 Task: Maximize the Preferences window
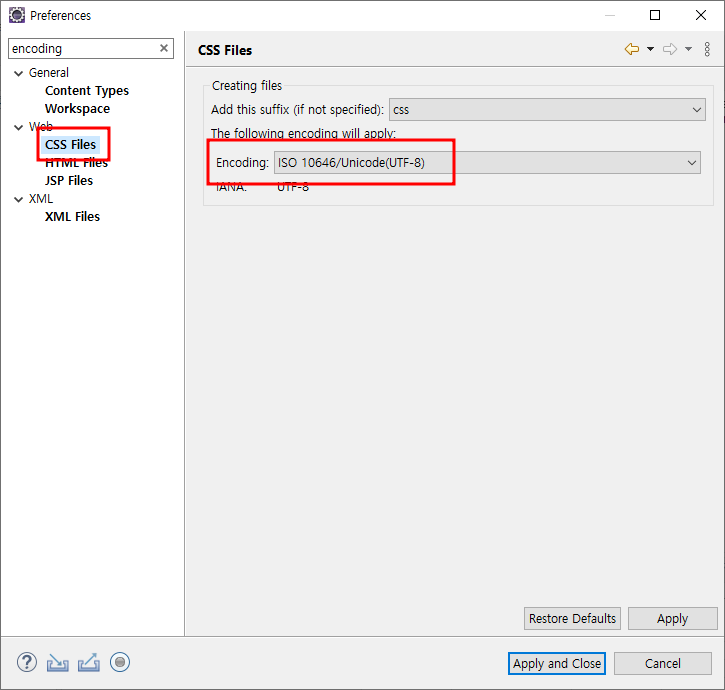(655, 15)
